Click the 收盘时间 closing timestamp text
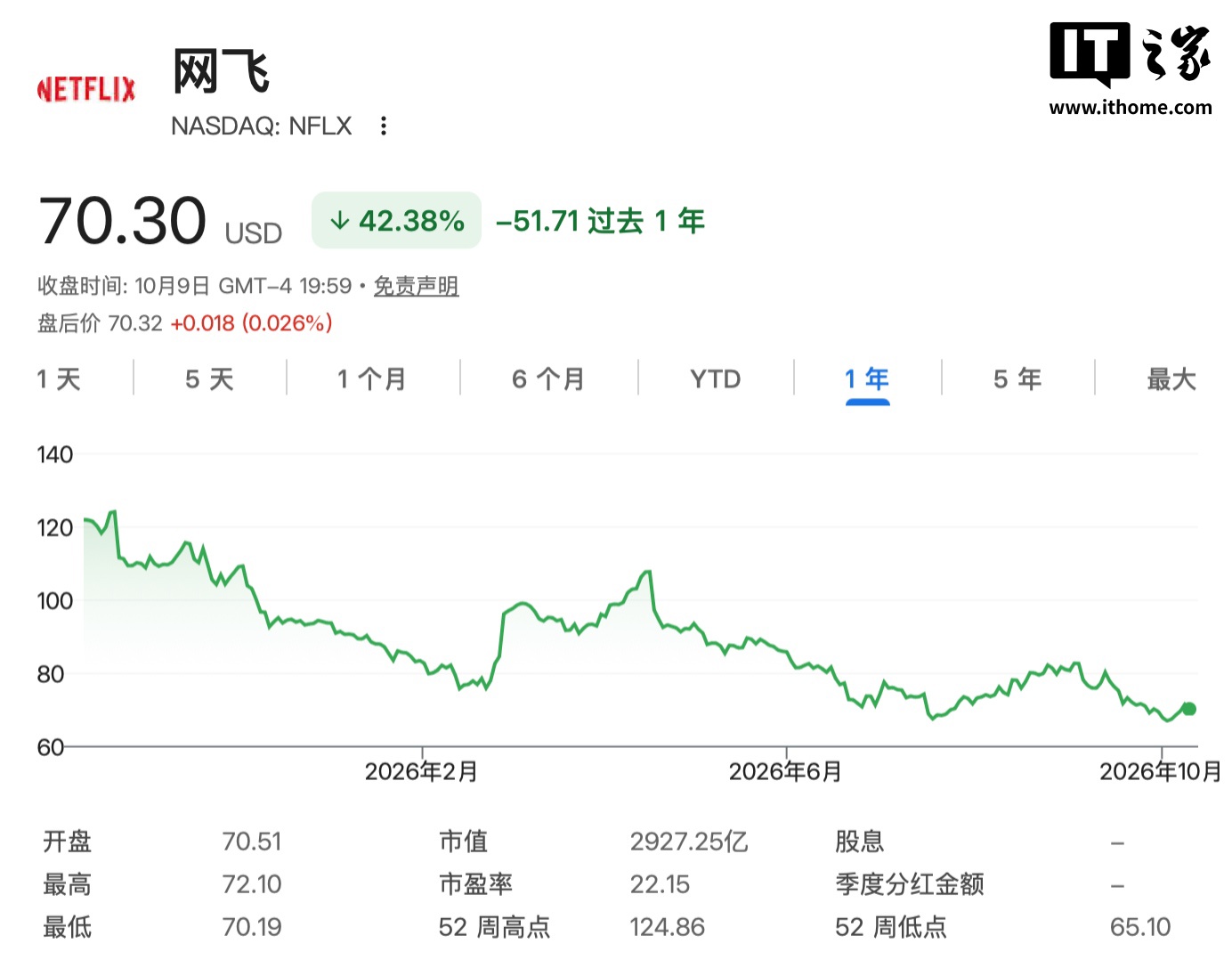1232x976 pixels. pyautogui.click(x=195, y=286)
